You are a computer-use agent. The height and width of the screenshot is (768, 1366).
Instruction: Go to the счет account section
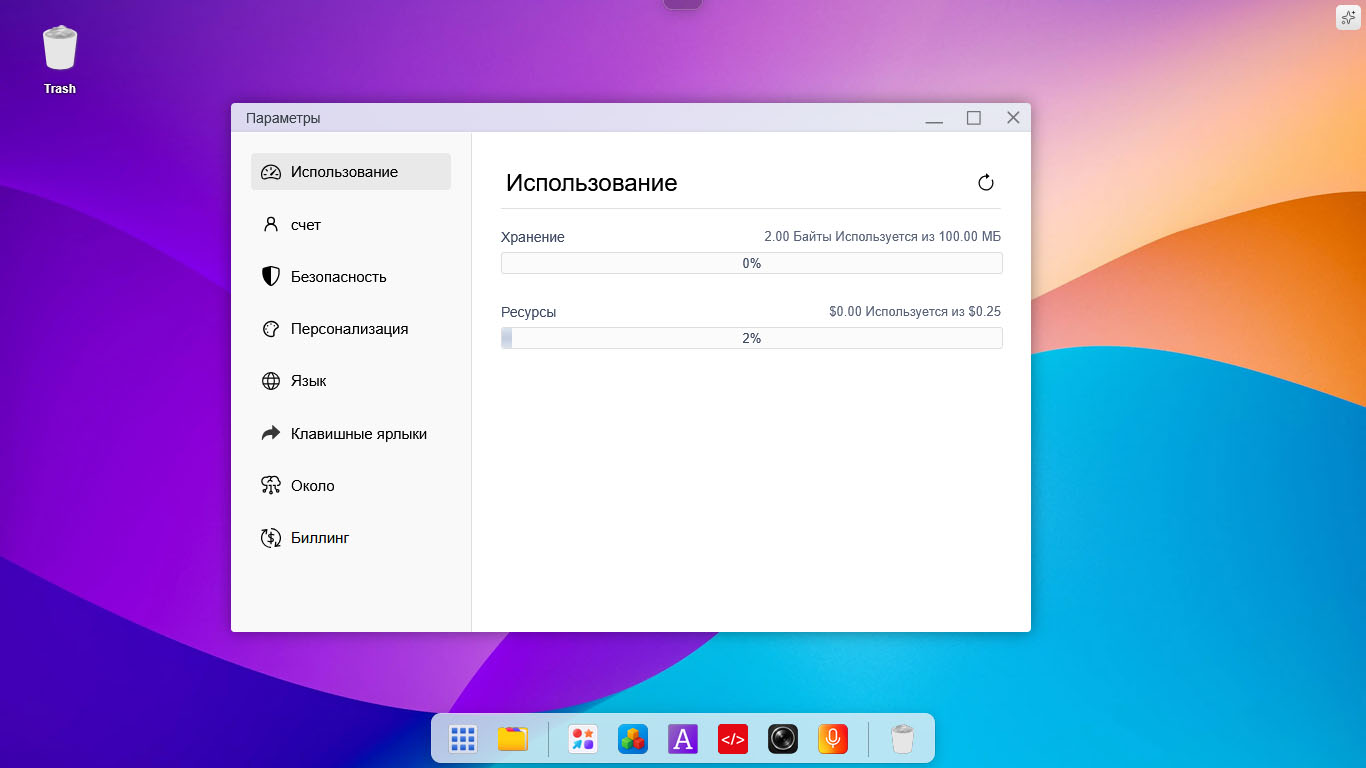coord(351,225)
